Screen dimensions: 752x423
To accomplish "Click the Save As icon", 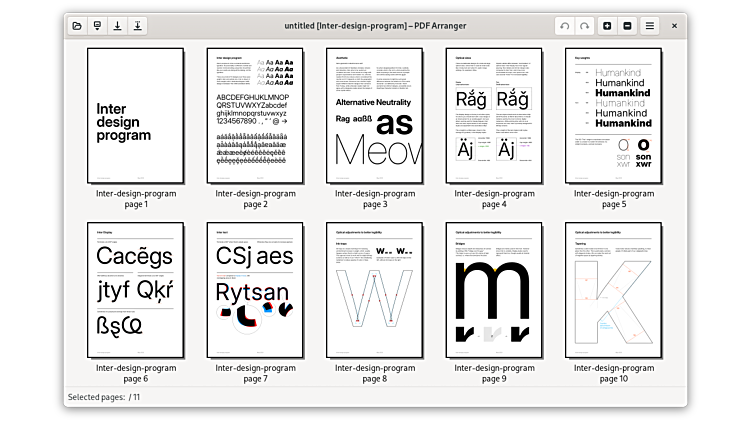I will click(x=137, y=25).
